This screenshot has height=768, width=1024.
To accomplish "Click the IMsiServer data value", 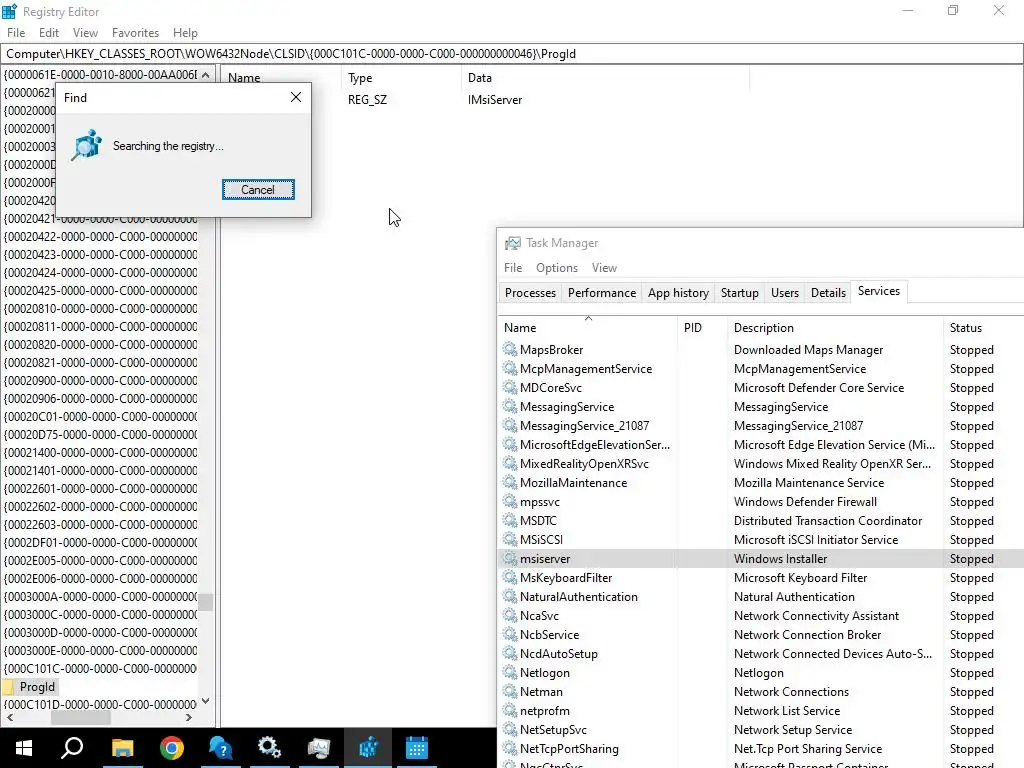I will [x=494, y=100].
